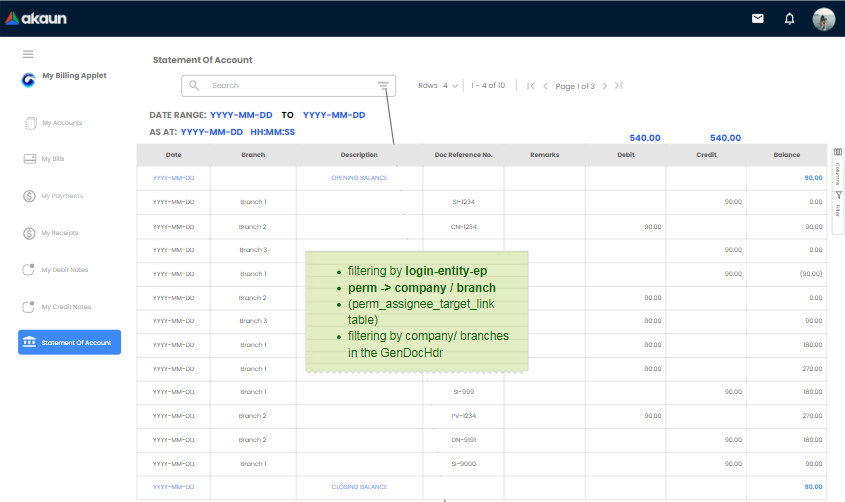
Task: Open My Accounts in sidebar
Action: click(62, 123)
